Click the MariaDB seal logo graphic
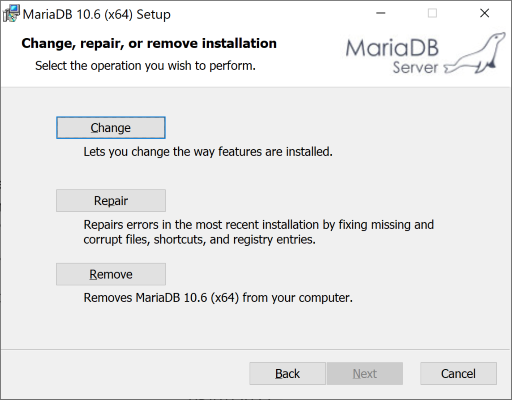 (x=475, y=53)
